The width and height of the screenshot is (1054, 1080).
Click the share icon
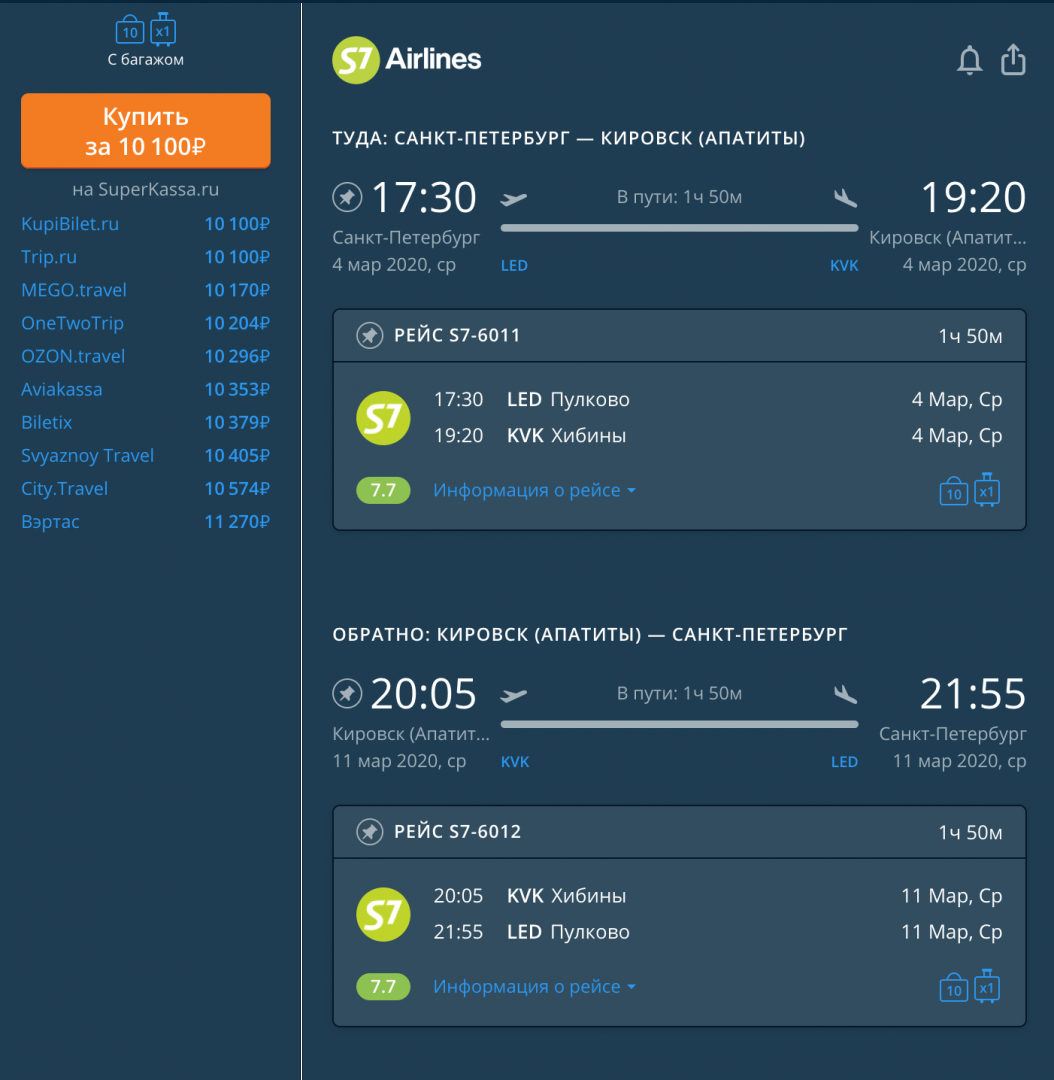pyautogui.click(x=1013, y=59)
